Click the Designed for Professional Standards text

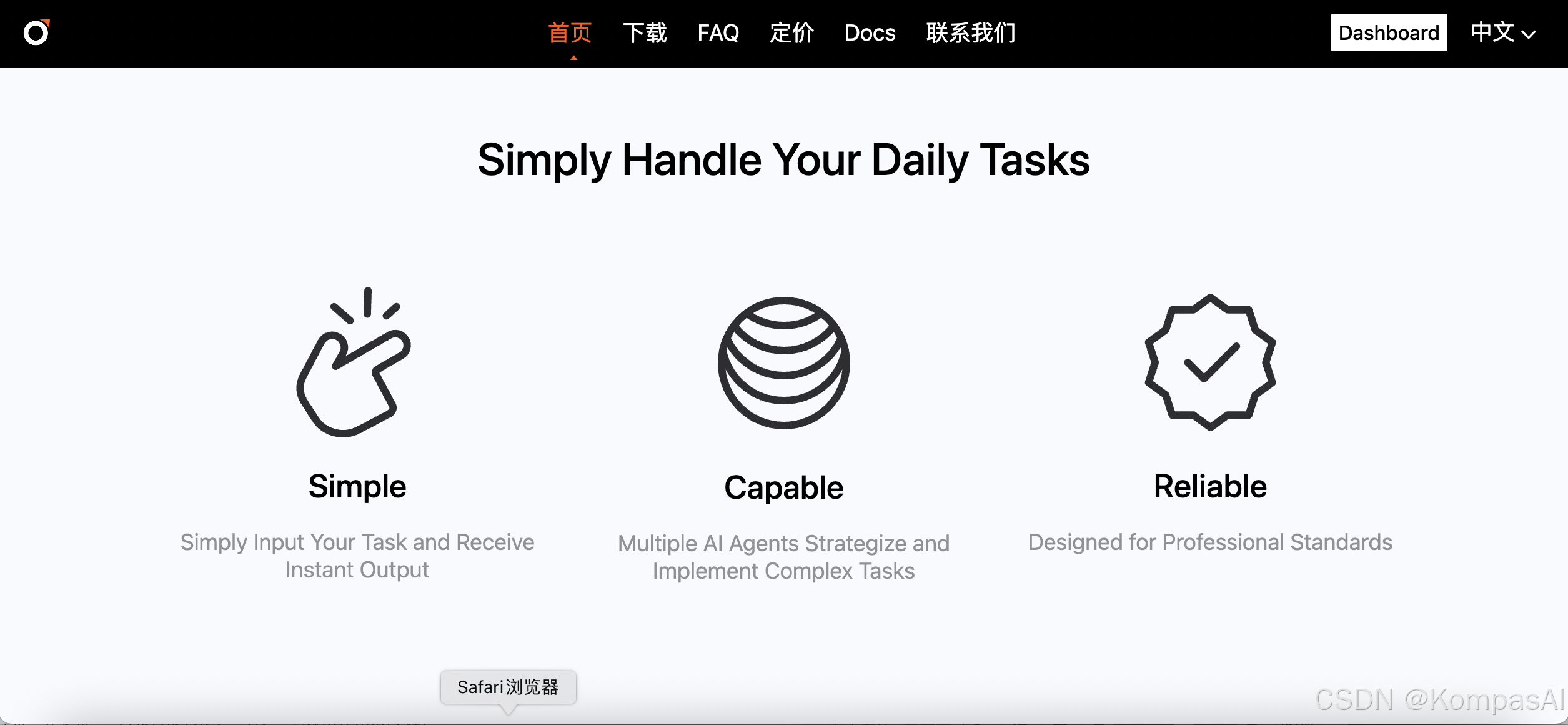coord(1210,542)
